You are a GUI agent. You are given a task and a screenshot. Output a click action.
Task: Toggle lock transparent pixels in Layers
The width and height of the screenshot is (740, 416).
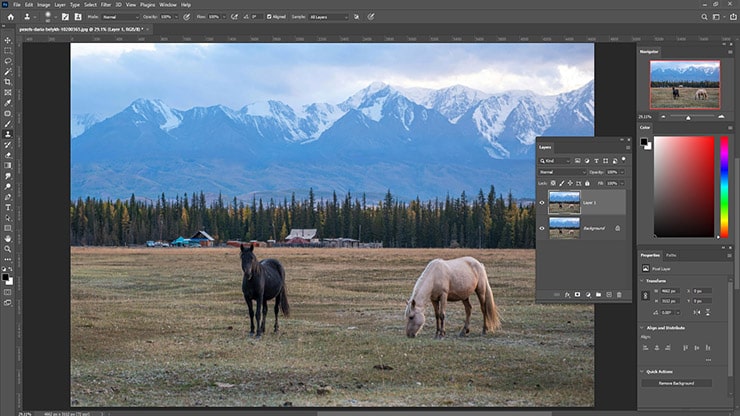pyautogui.click(x=553, y=183)
